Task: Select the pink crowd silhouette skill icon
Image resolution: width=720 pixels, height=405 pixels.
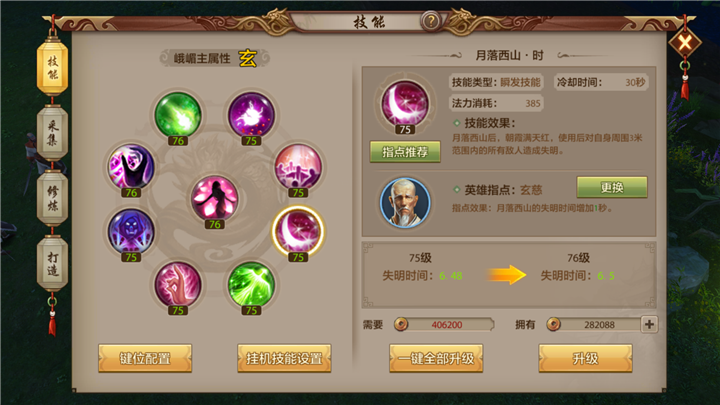Action: 298,167
